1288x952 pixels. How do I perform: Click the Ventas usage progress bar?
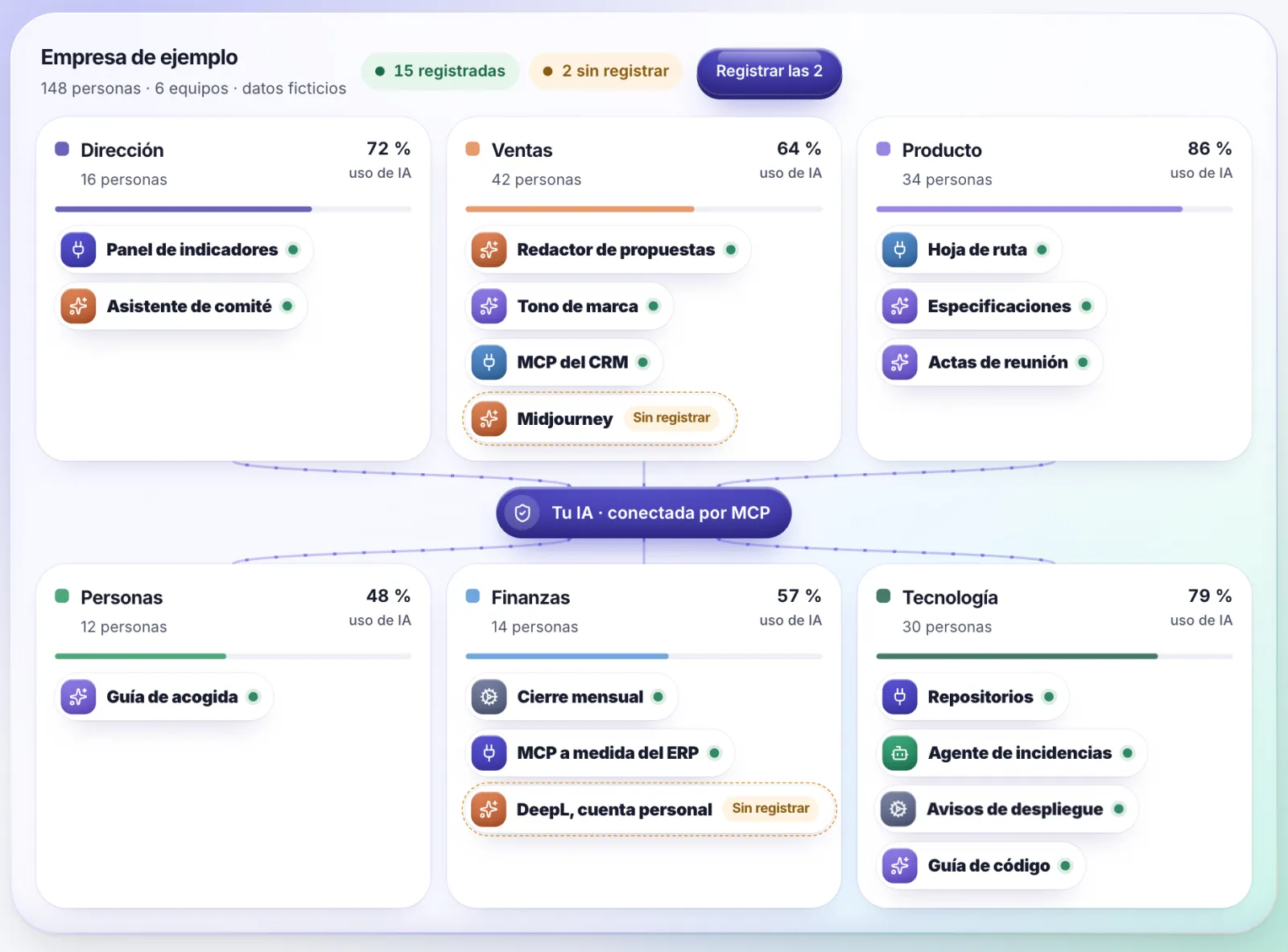point(644,209)
